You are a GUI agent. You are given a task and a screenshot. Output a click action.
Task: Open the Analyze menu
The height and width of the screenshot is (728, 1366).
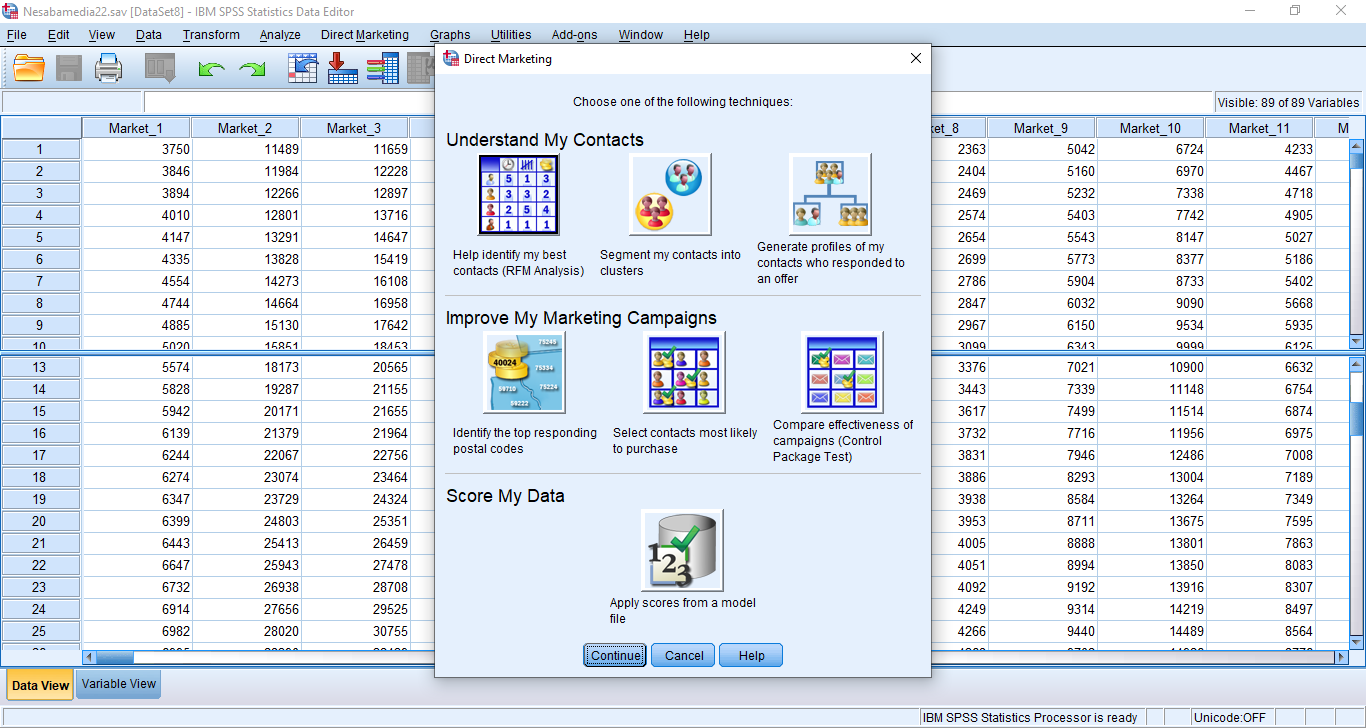[x=280, y=35]
